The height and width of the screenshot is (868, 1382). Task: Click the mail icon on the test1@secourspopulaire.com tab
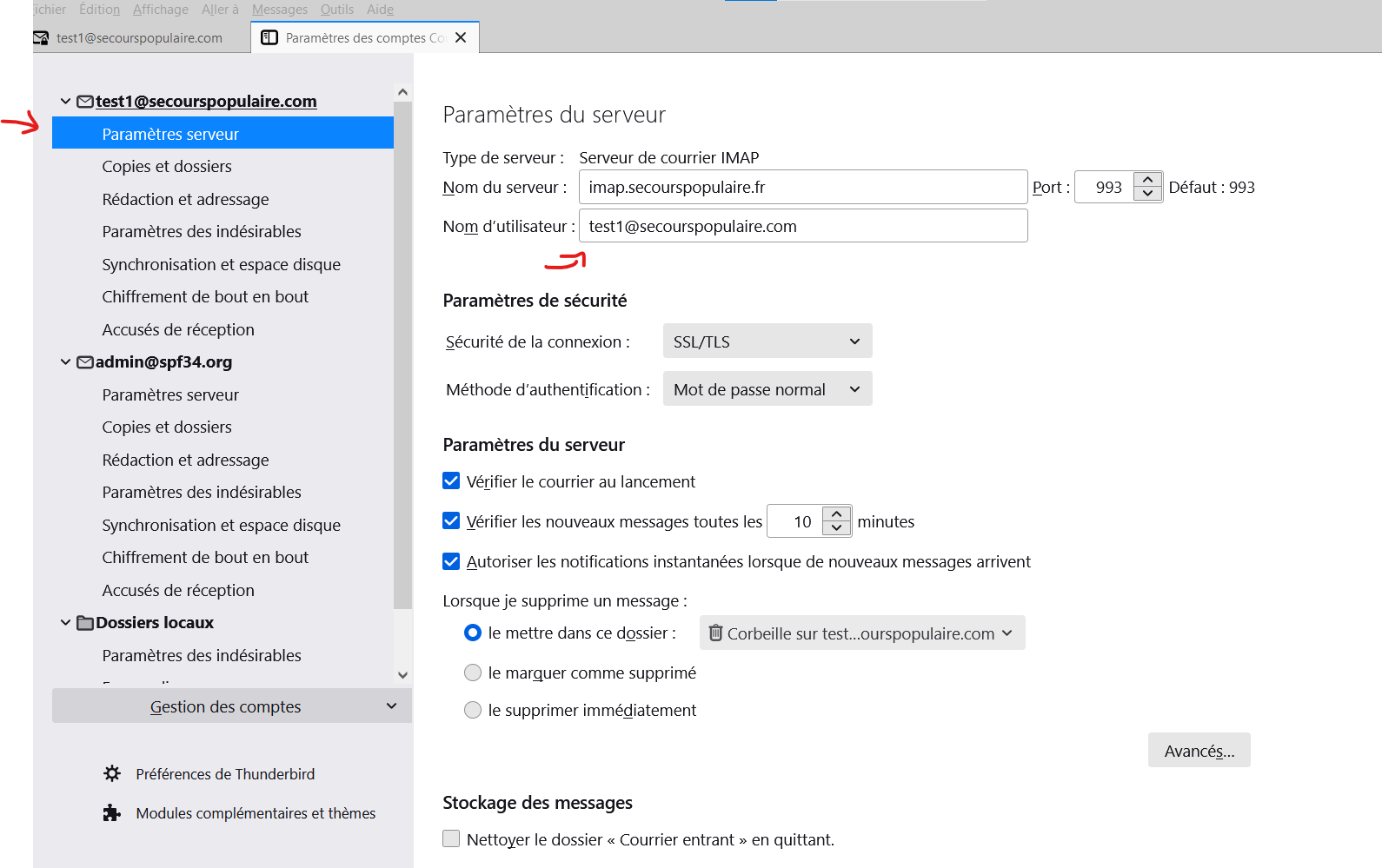tap(41, 38)
